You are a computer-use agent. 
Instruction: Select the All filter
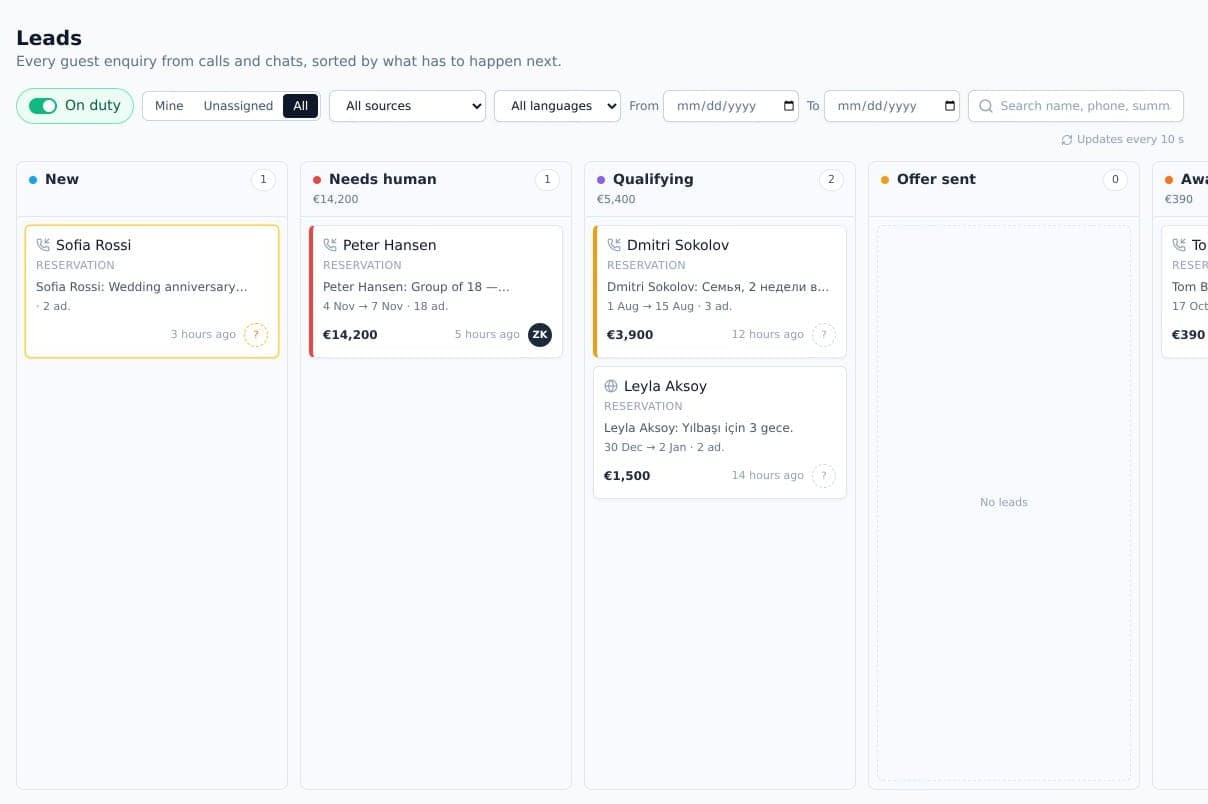[x=301, y=106]
